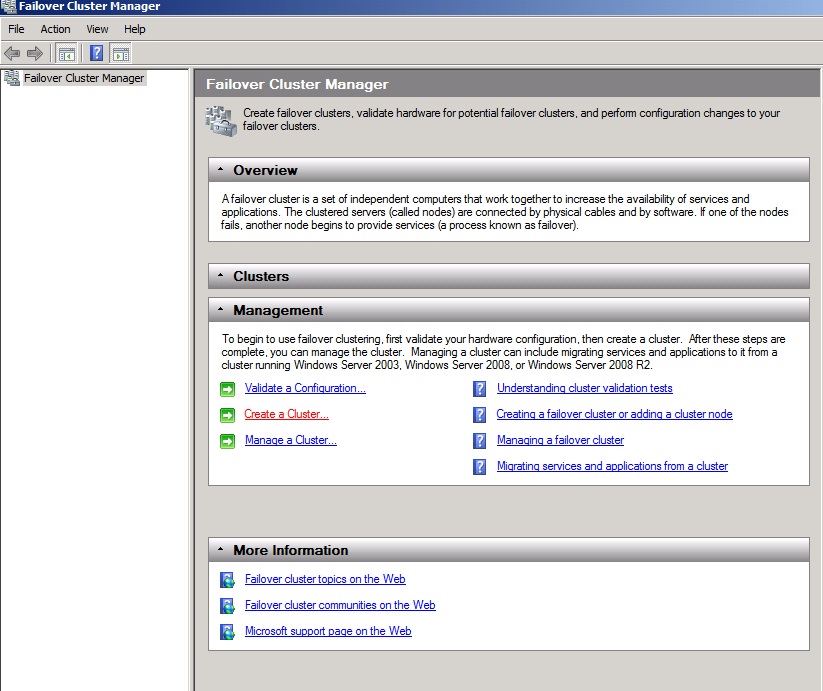Click the More Information heading text
The height and width of the screenshot is (691, 823).
coord(290,550)
